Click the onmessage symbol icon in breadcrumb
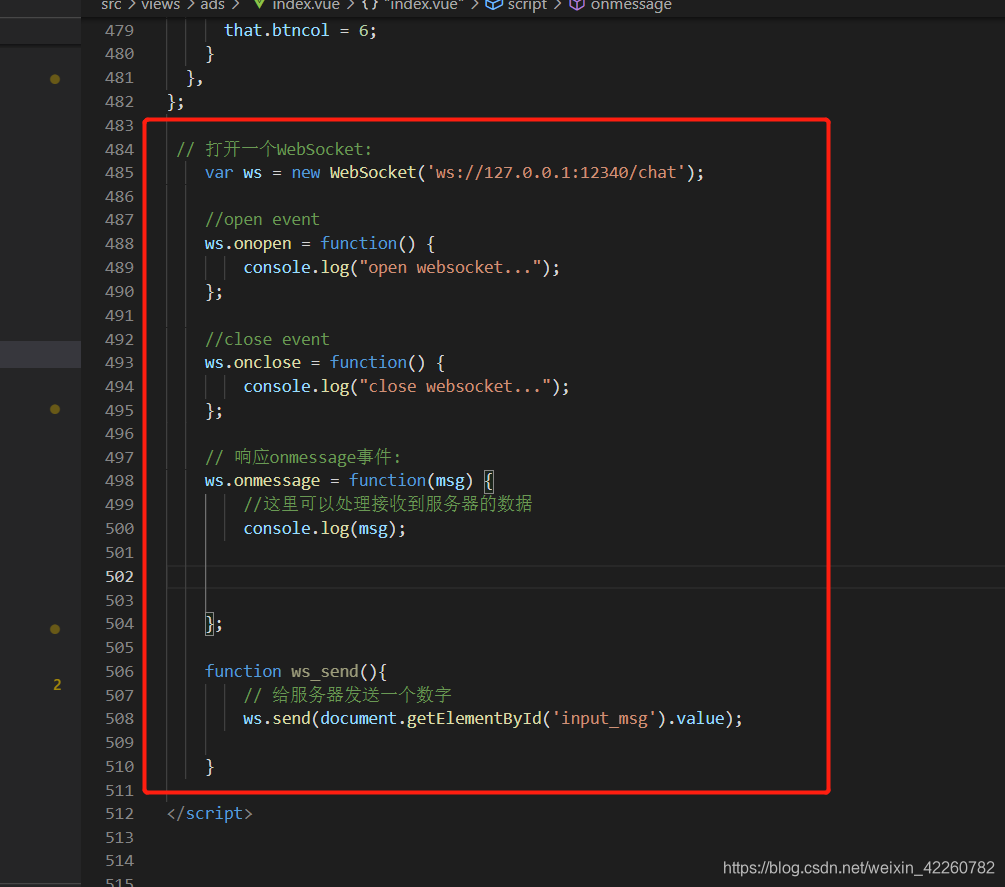Screen dimensions: 1005x887 pyautogui.click(x=577, y=5)
